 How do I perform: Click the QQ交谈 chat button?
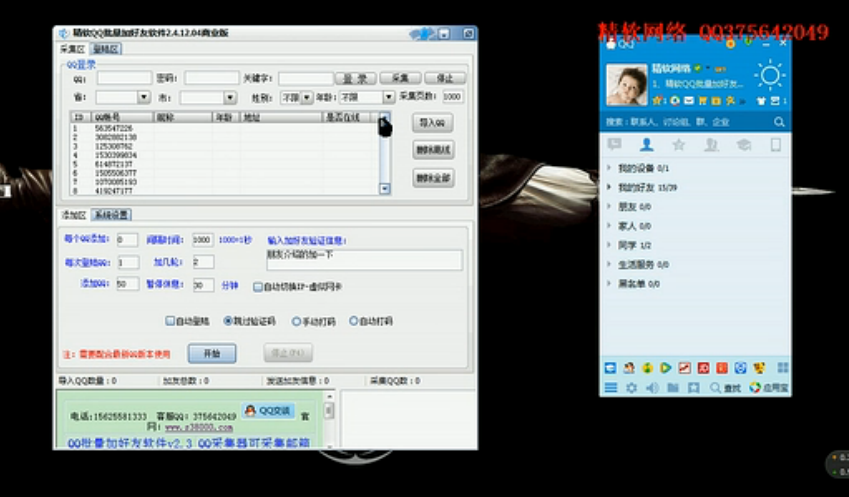[269, 410]
